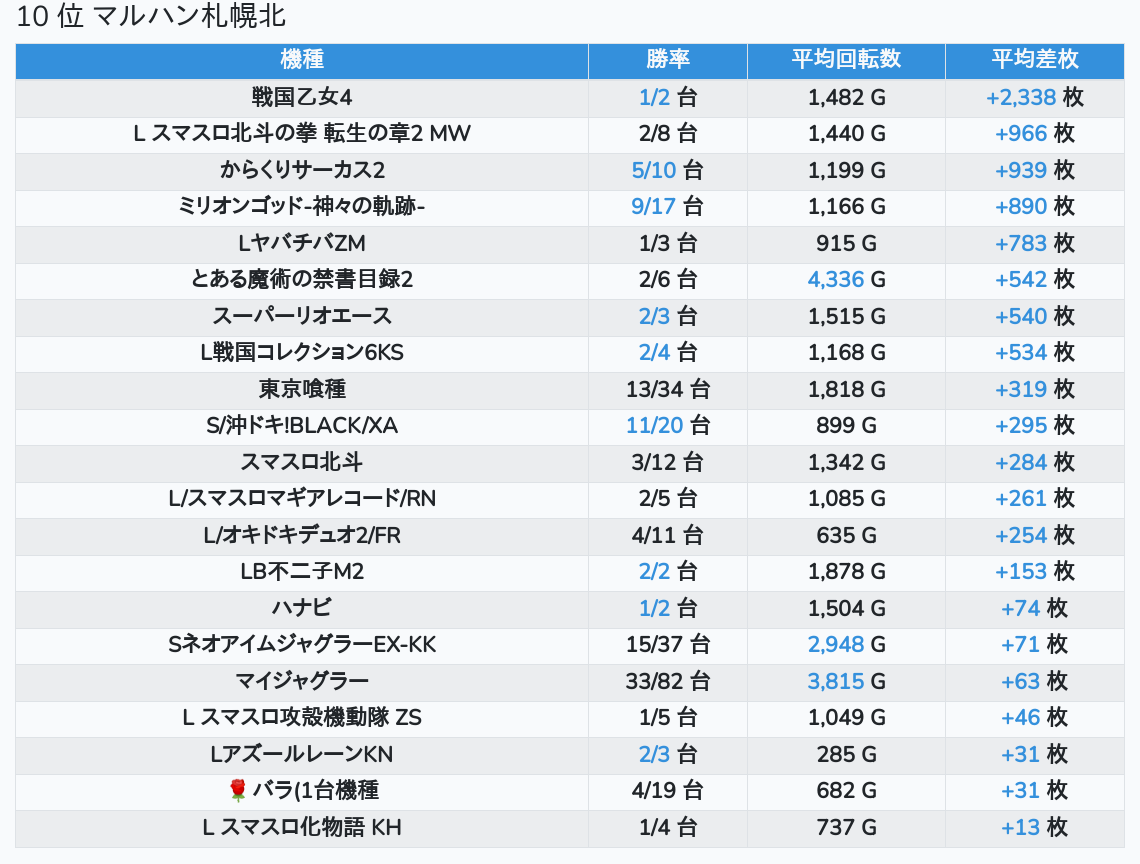The height and width of the screenshot is (864, 1140).
Task: Click average spins 285 G value
Action: tap(846, 754)
